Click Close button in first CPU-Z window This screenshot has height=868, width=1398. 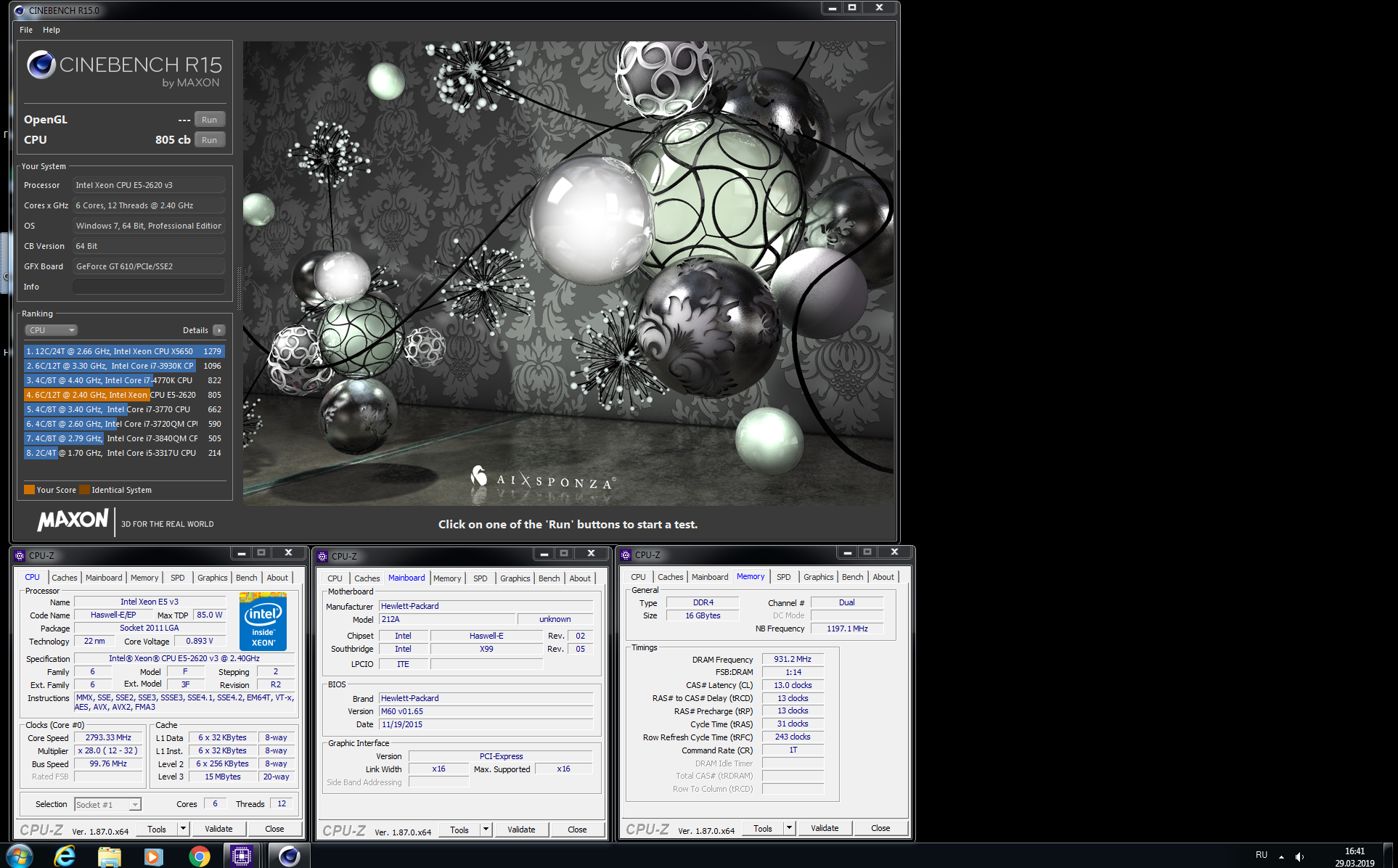274,829
